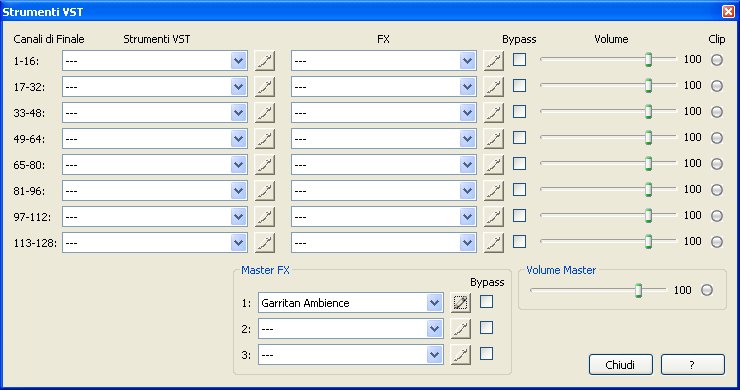Viewport: 740px width, 390px height.
Task: Edit the VST instrument for channels 1-16
Action: pos(265,61)
